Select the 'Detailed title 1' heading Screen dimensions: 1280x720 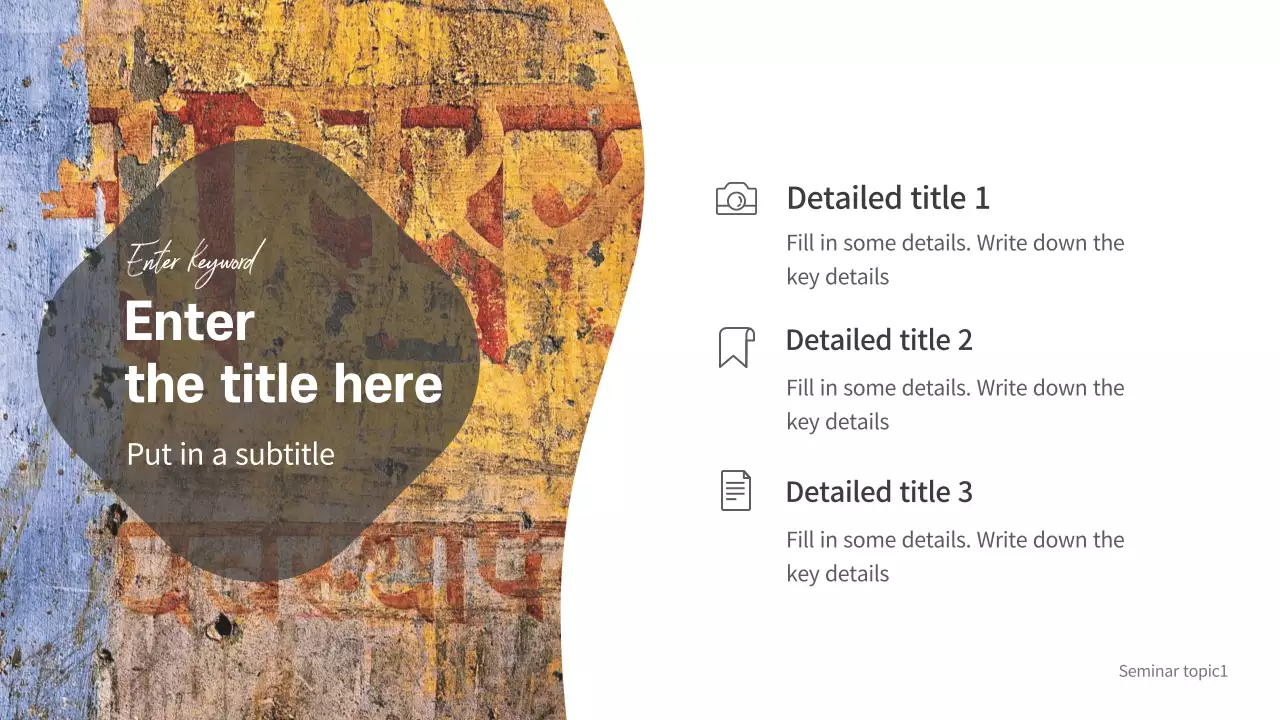(x=888, y=198)
